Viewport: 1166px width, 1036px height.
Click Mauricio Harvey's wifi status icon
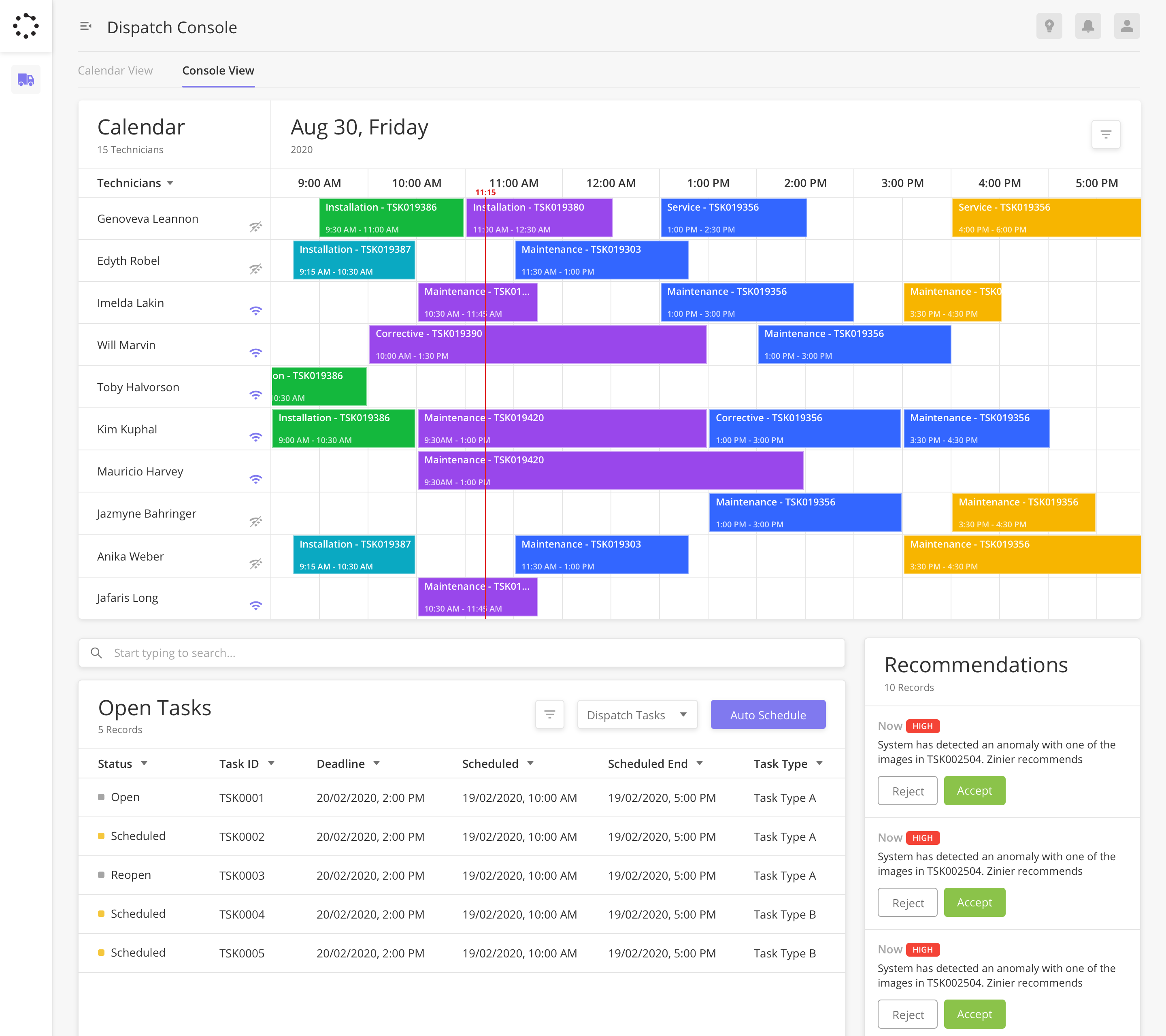[x=255, y=480]
